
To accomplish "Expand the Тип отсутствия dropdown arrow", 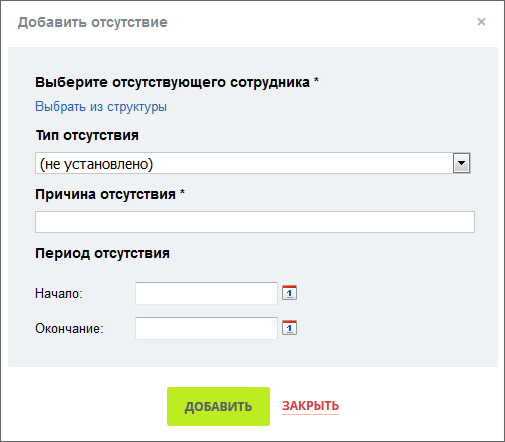I will pos(461,163).
